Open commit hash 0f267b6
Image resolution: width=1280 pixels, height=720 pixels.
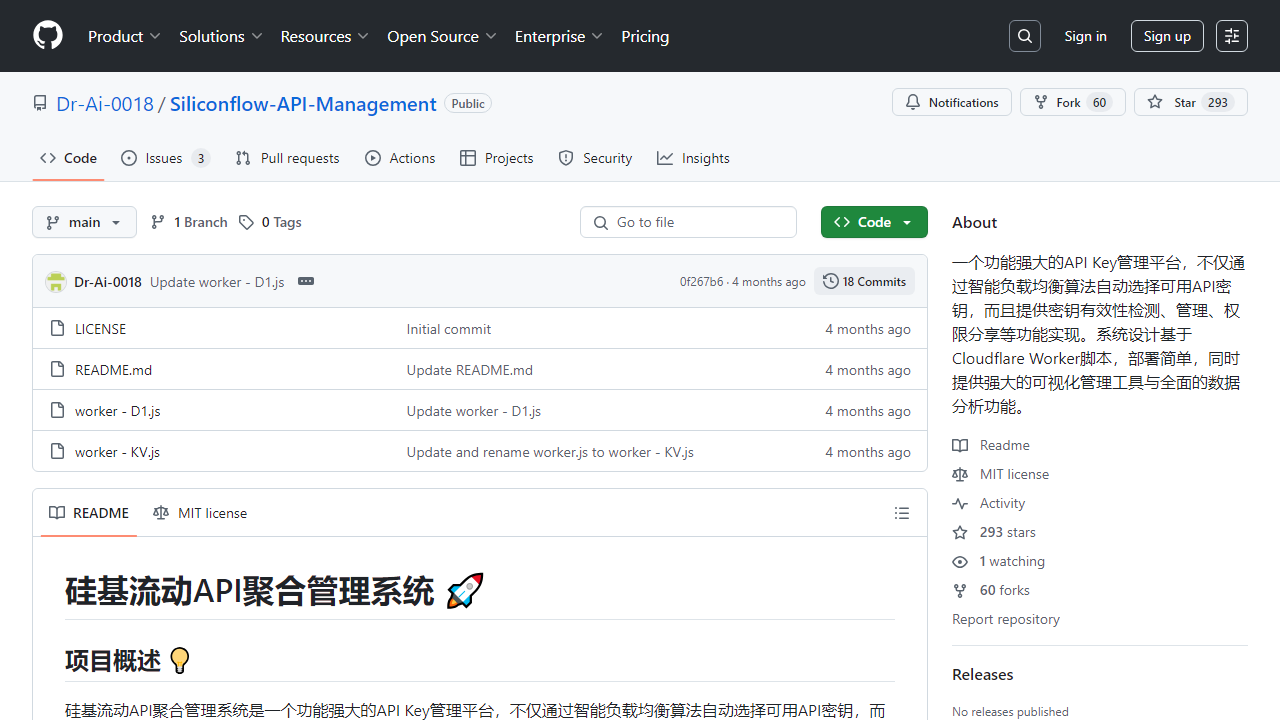point(701,282)
